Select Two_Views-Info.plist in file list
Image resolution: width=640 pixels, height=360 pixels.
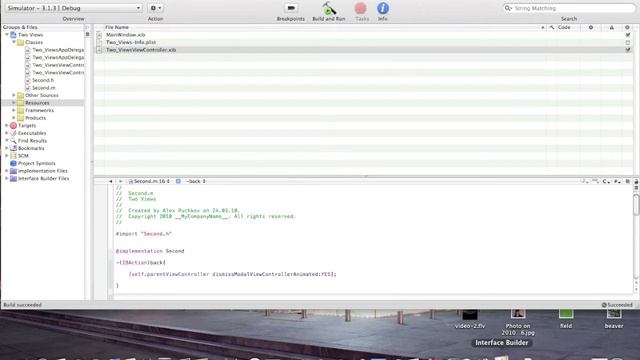pyautogui.click(x=131, y=42)
